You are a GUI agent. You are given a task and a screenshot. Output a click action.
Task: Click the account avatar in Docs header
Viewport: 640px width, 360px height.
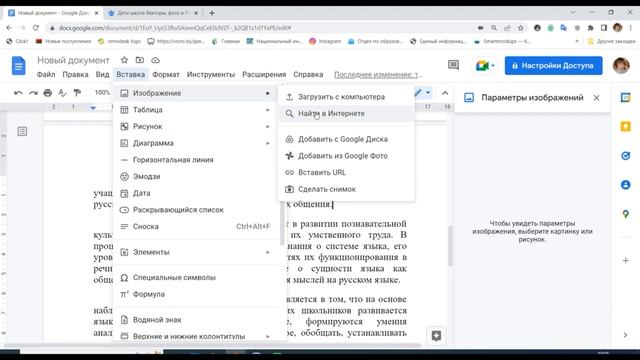(x=621, y=65)
